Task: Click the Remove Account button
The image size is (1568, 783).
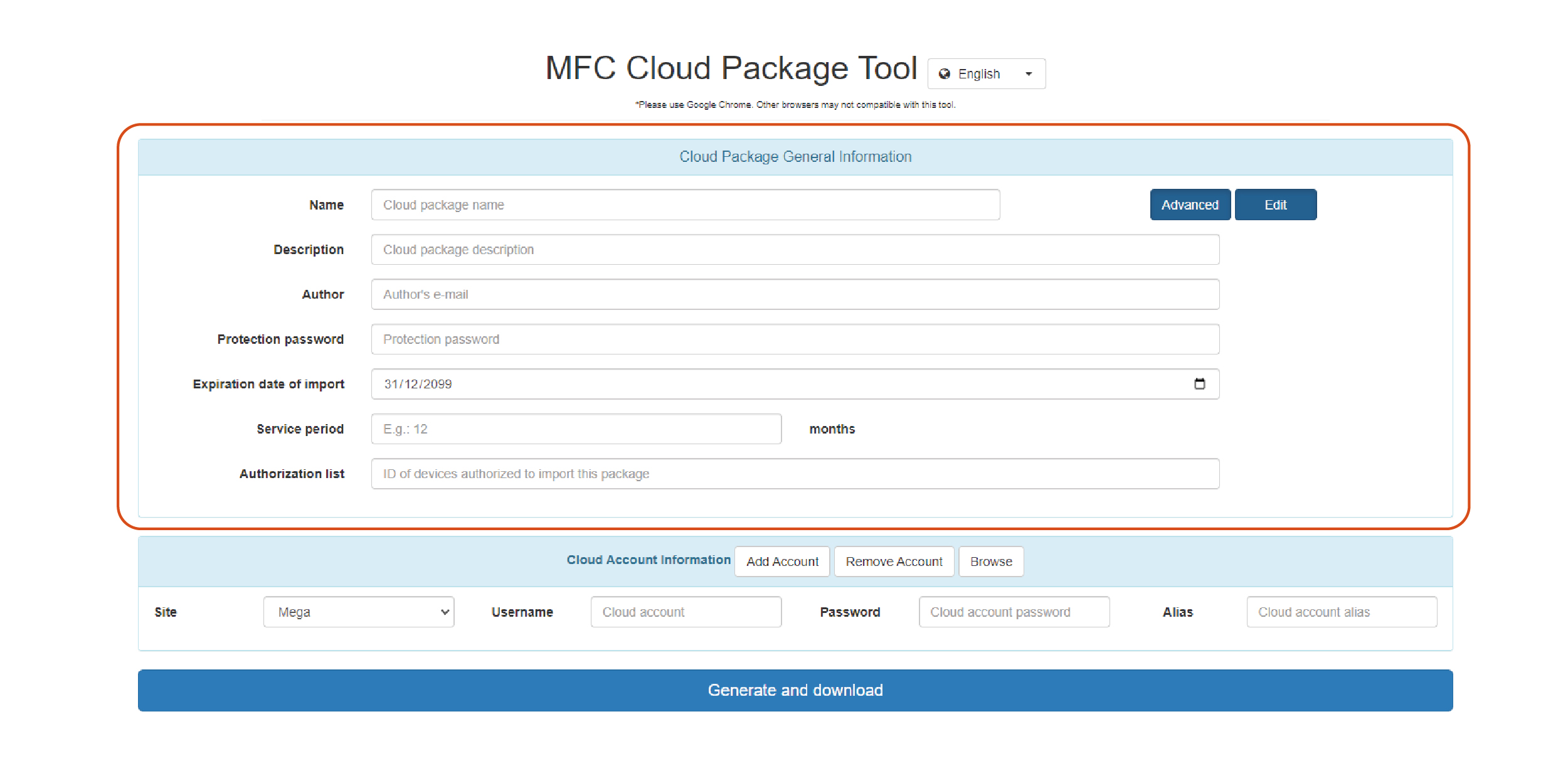Action: [894, 562]
